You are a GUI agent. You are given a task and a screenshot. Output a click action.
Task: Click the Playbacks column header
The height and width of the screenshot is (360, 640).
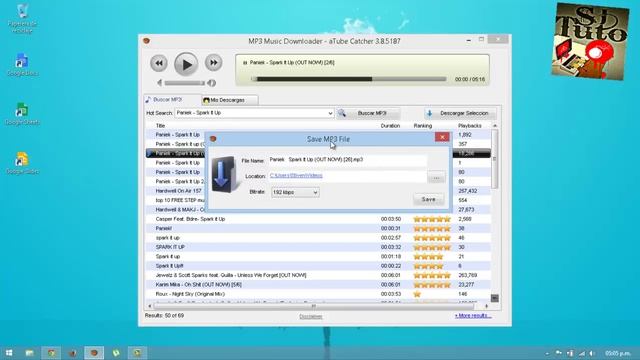470,126
